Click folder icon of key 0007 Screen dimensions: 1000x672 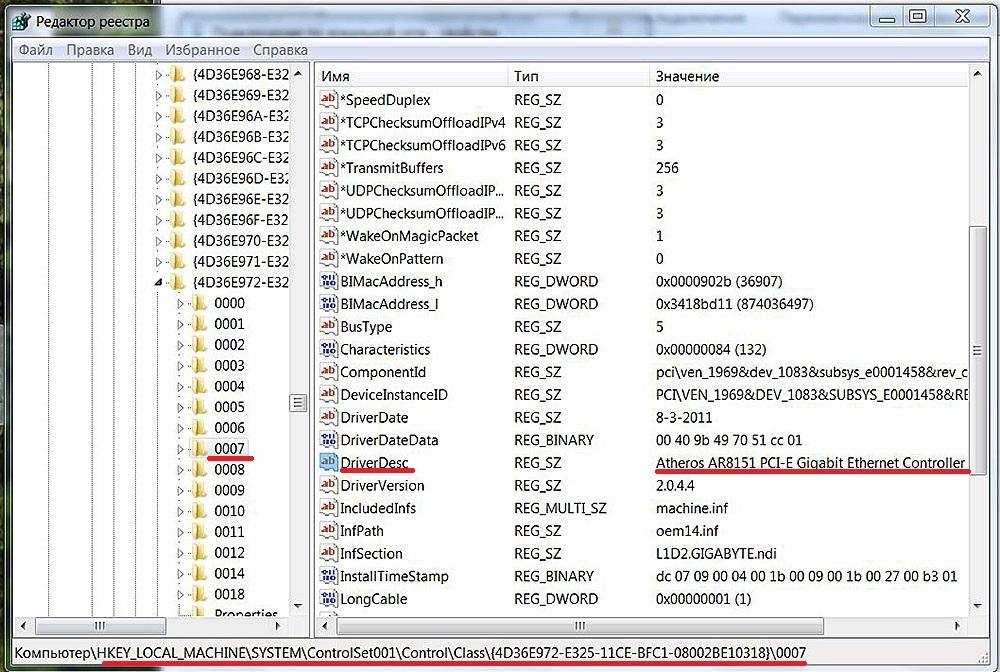[x=200, y=449]
